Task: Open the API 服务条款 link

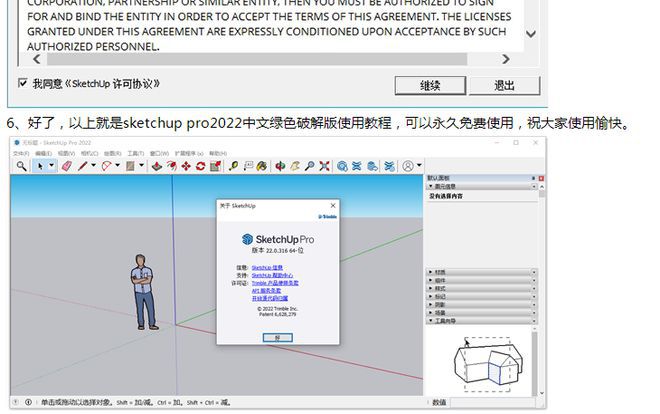Action: 266,291
